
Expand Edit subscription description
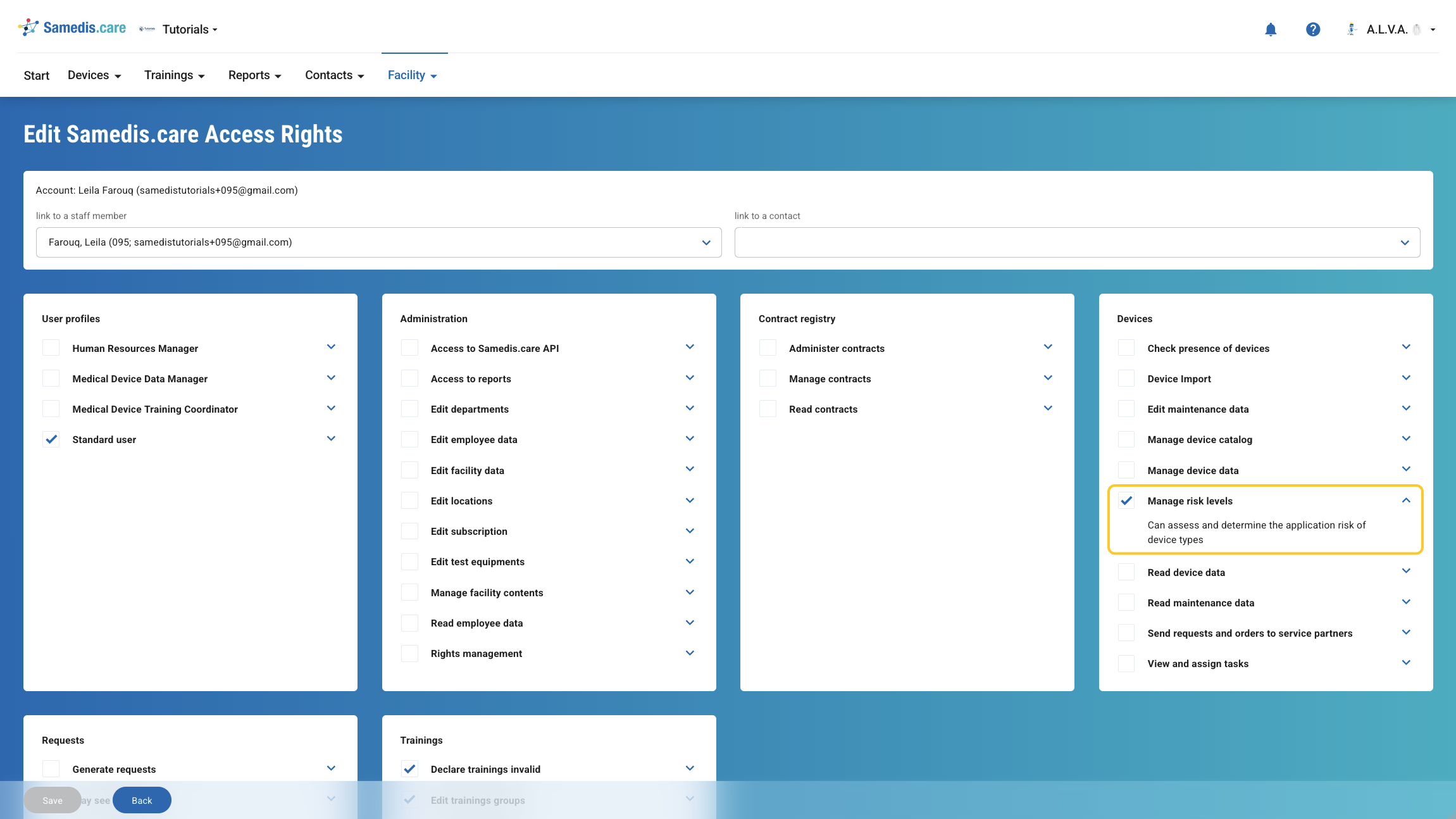[690, 530]
